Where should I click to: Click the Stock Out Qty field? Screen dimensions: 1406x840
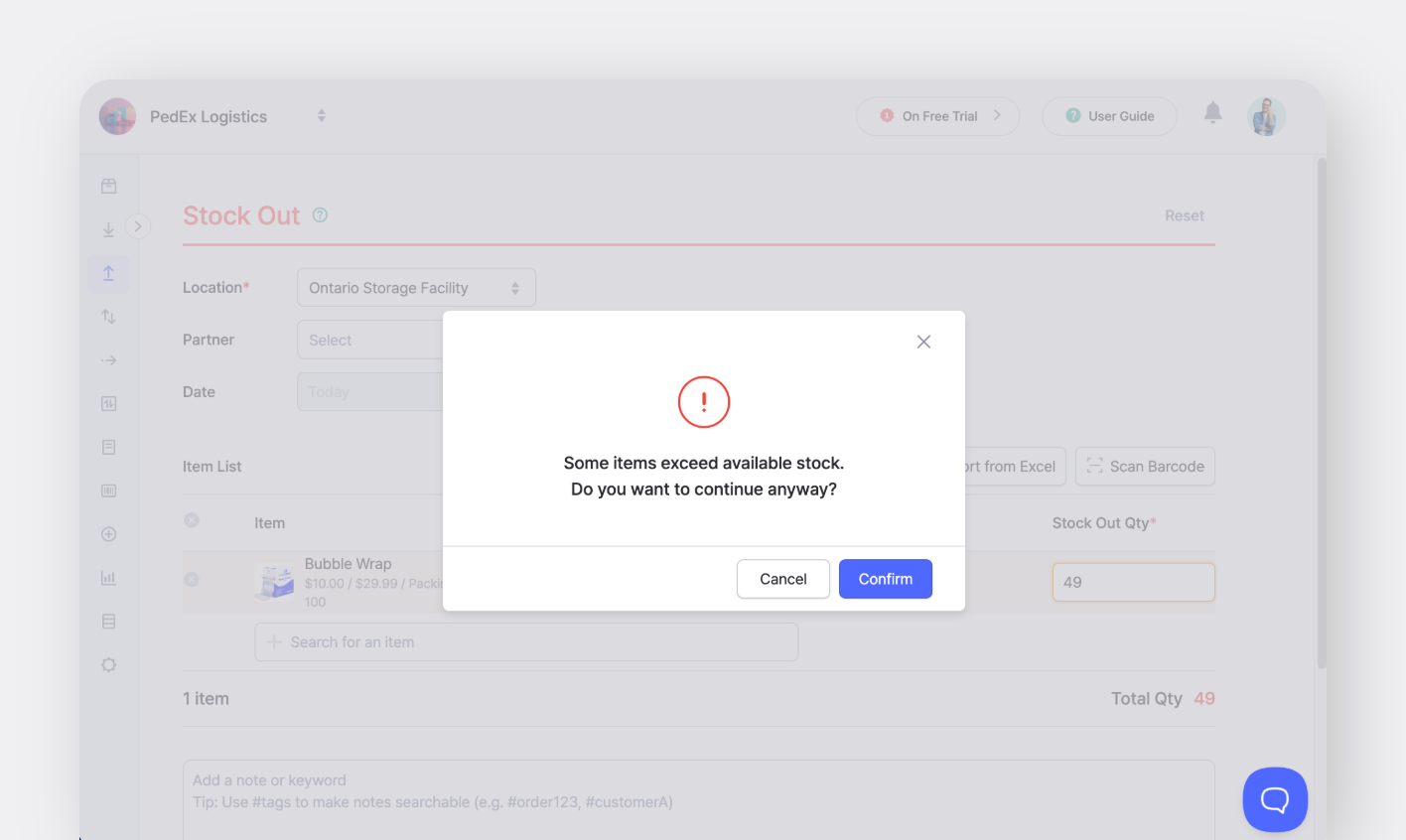[1133, 582]
